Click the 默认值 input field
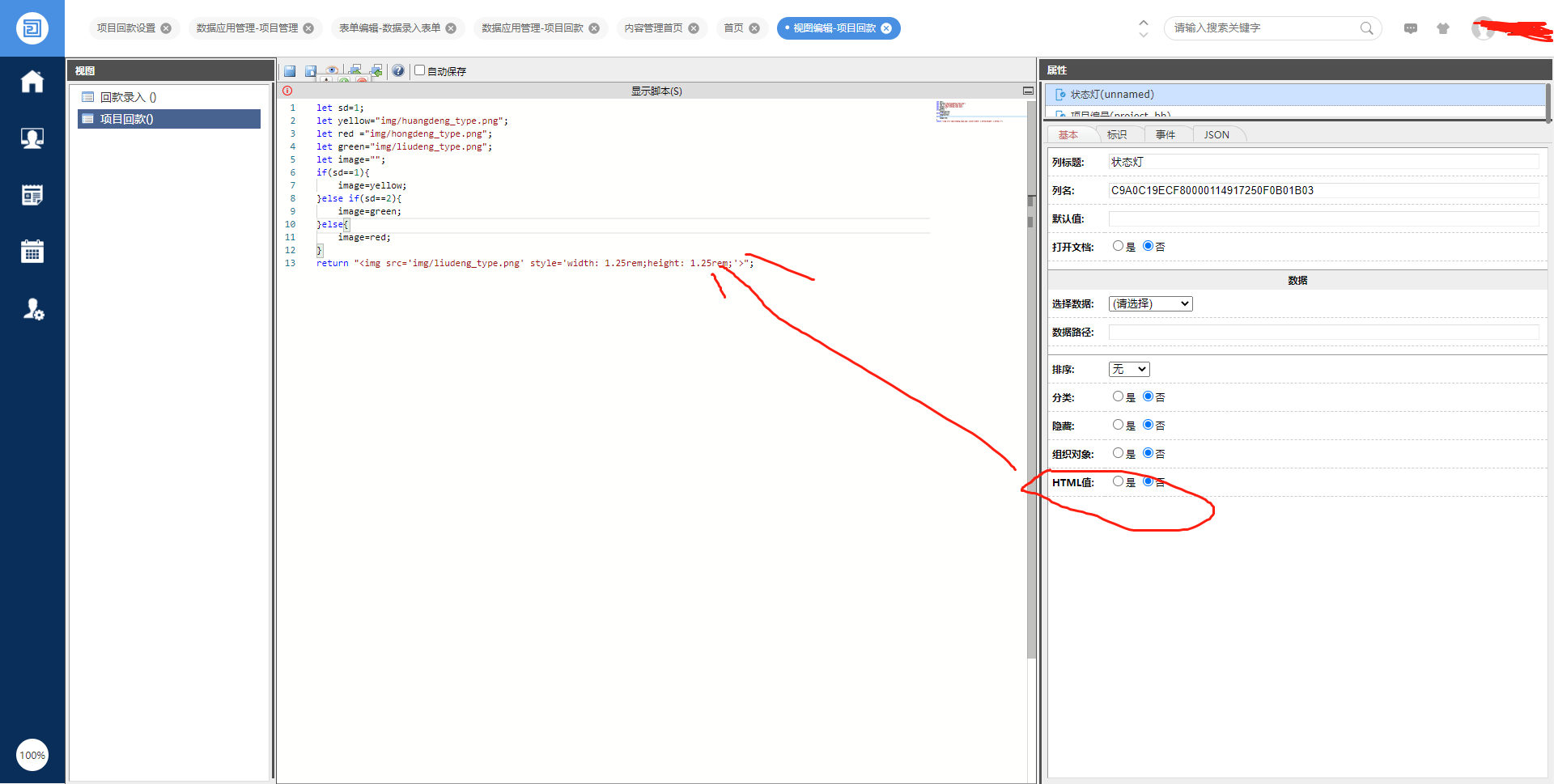 tap(1323, 218)
